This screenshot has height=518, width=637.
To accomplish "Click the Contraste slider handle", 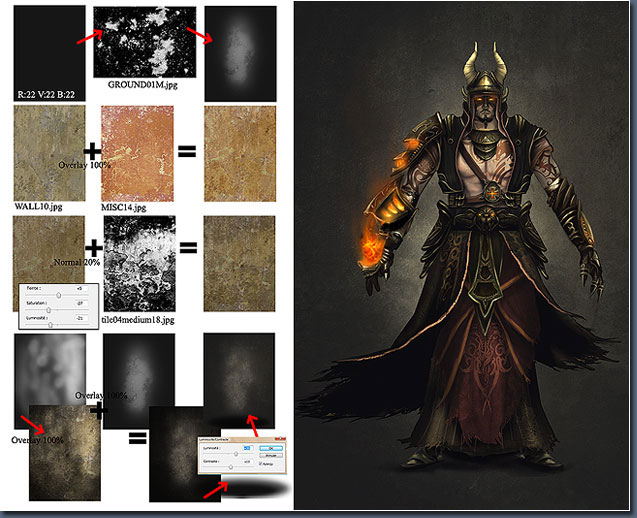I will pyautogui.click(x=231, y=467).
